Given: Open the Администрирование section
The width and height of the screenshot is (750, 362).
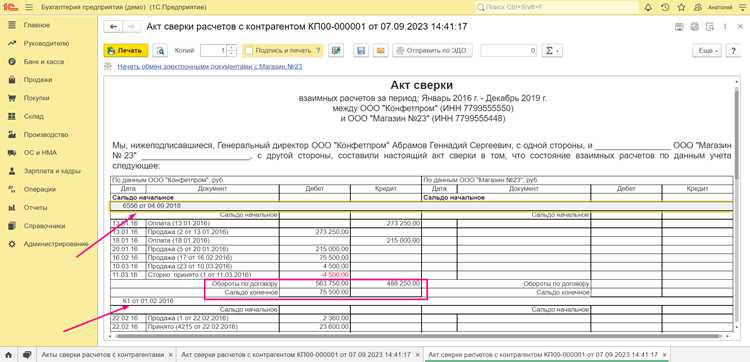Looking at the screenshot, I should 56,244.
